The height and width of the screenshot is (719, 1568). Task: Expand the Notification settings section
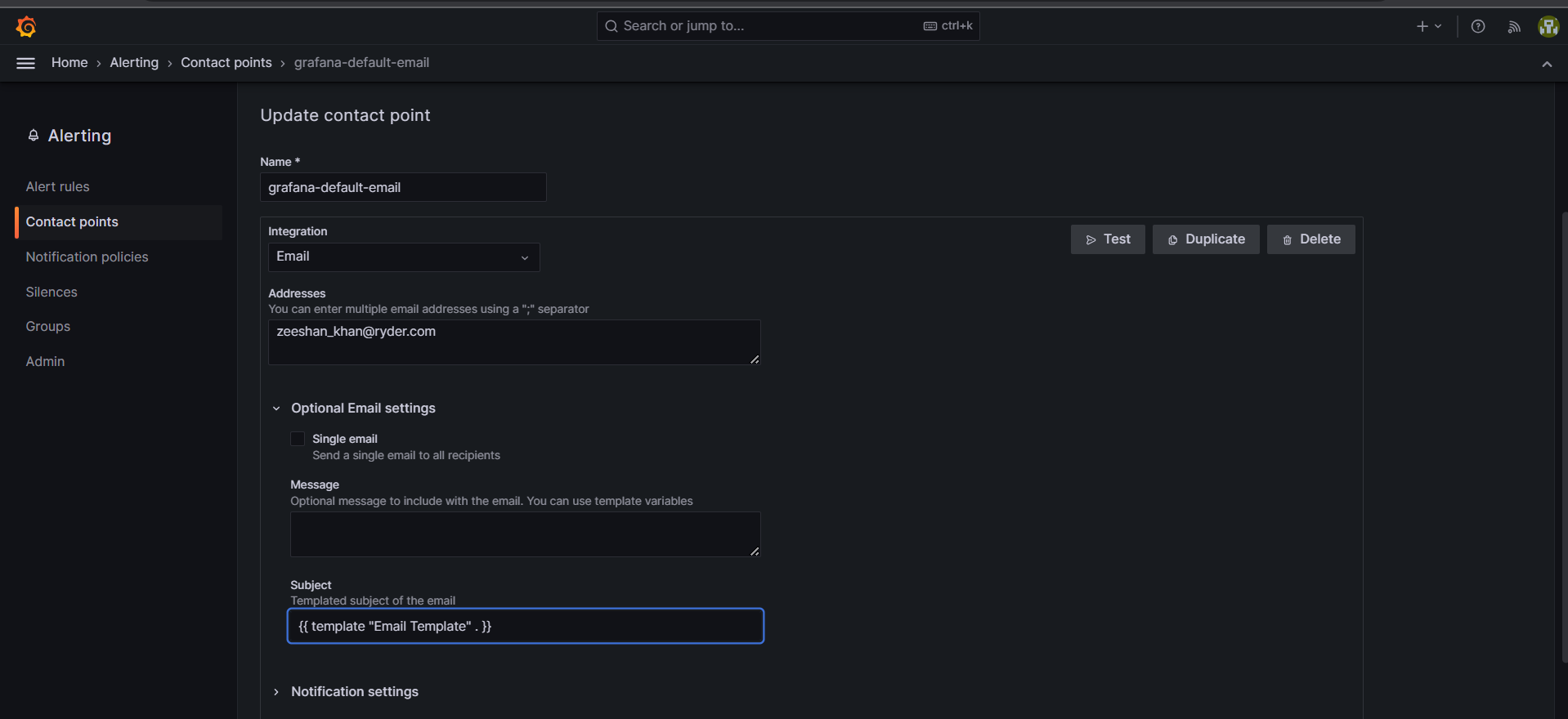tap(346, 692)
